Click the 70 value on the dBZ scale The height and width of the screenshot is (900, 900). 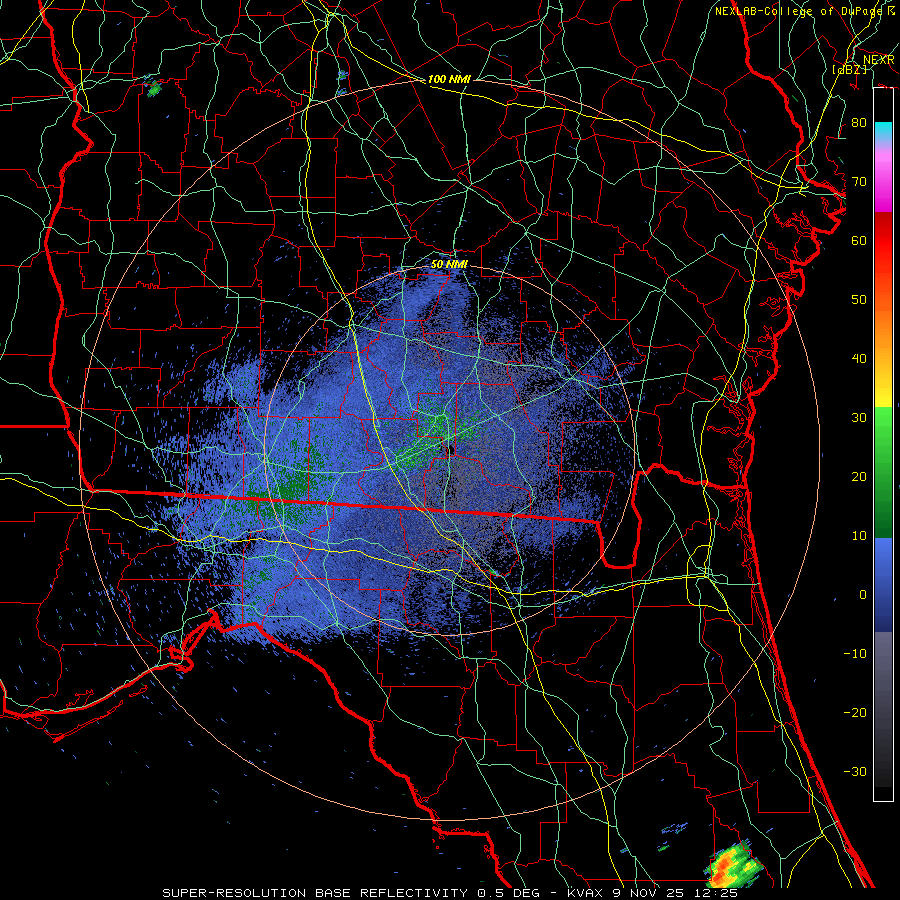[x=859, y=181]
